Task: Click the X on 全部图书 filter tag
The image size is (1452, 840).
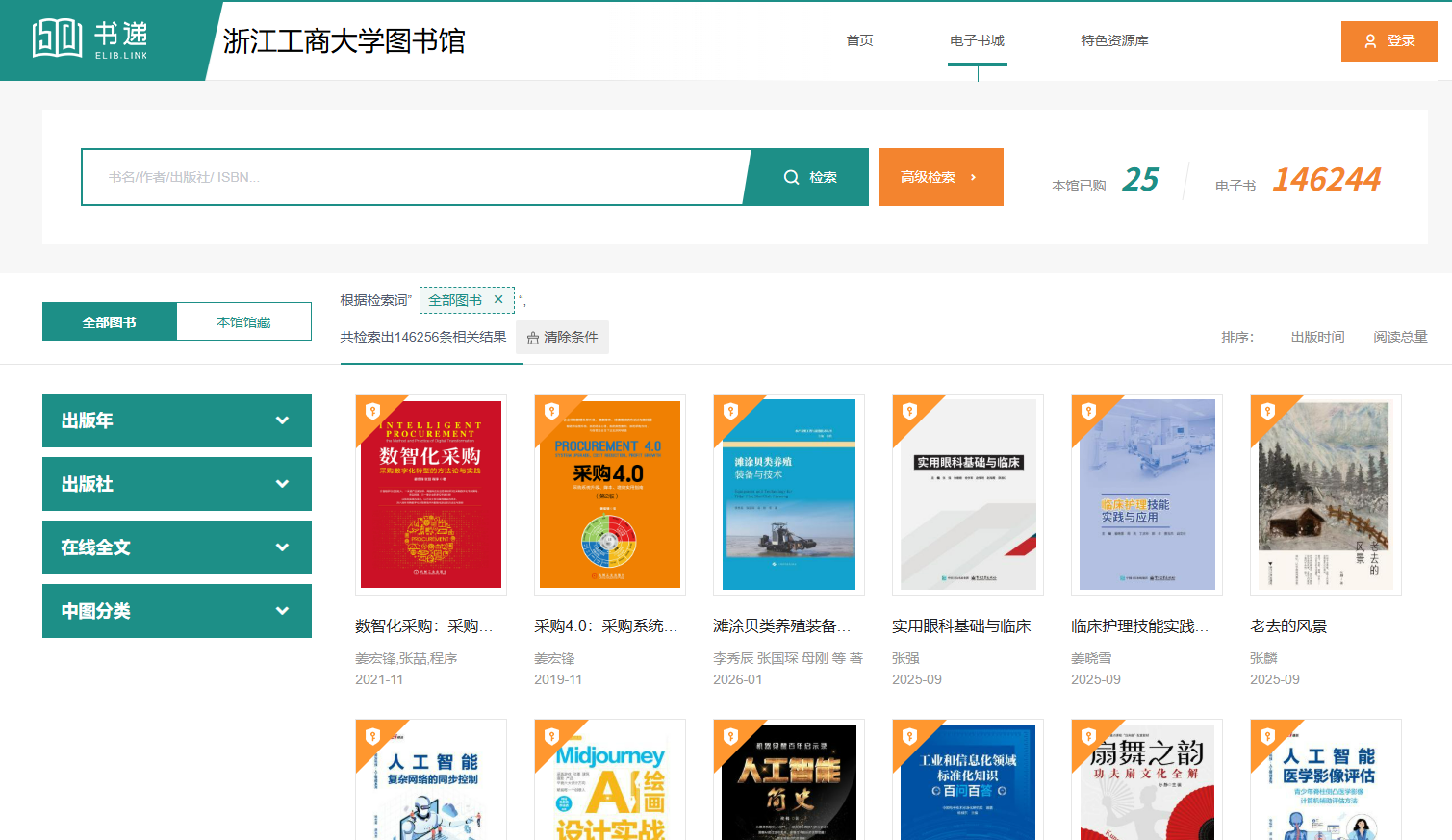Action: click(x=498, y=300)
